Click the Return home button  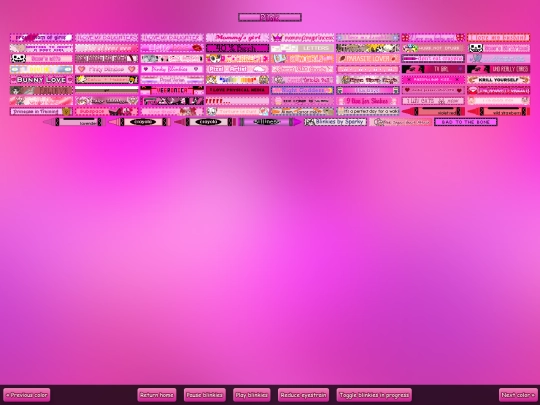point(157,395)
